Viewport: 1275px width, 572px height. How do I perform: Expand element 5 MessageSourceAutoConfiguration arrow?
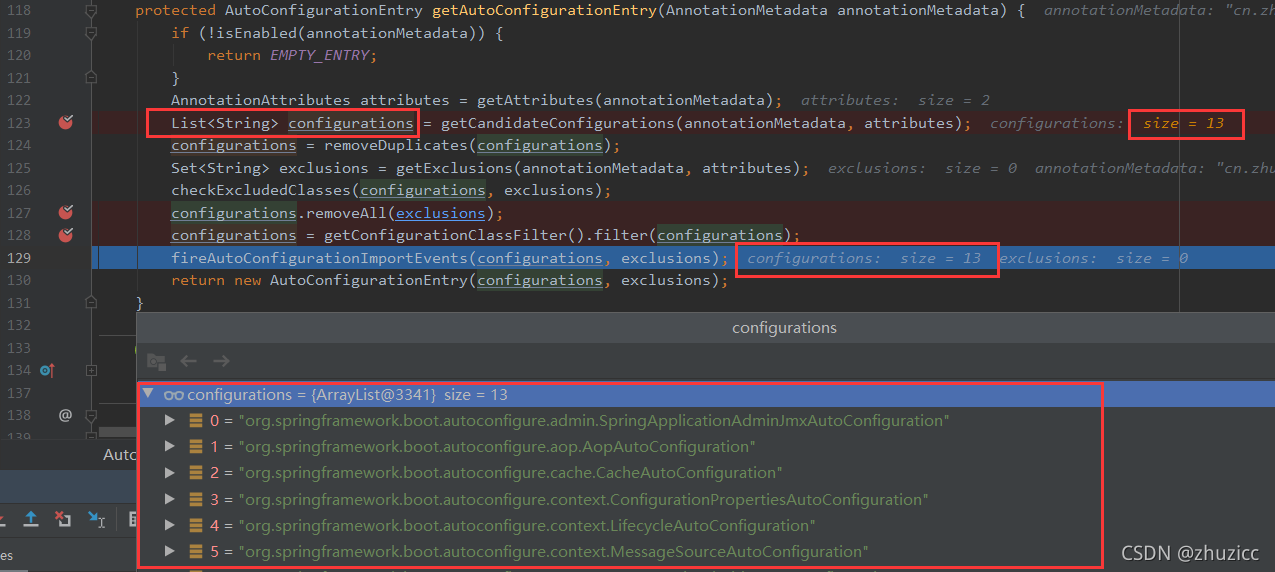coord(170,551)
